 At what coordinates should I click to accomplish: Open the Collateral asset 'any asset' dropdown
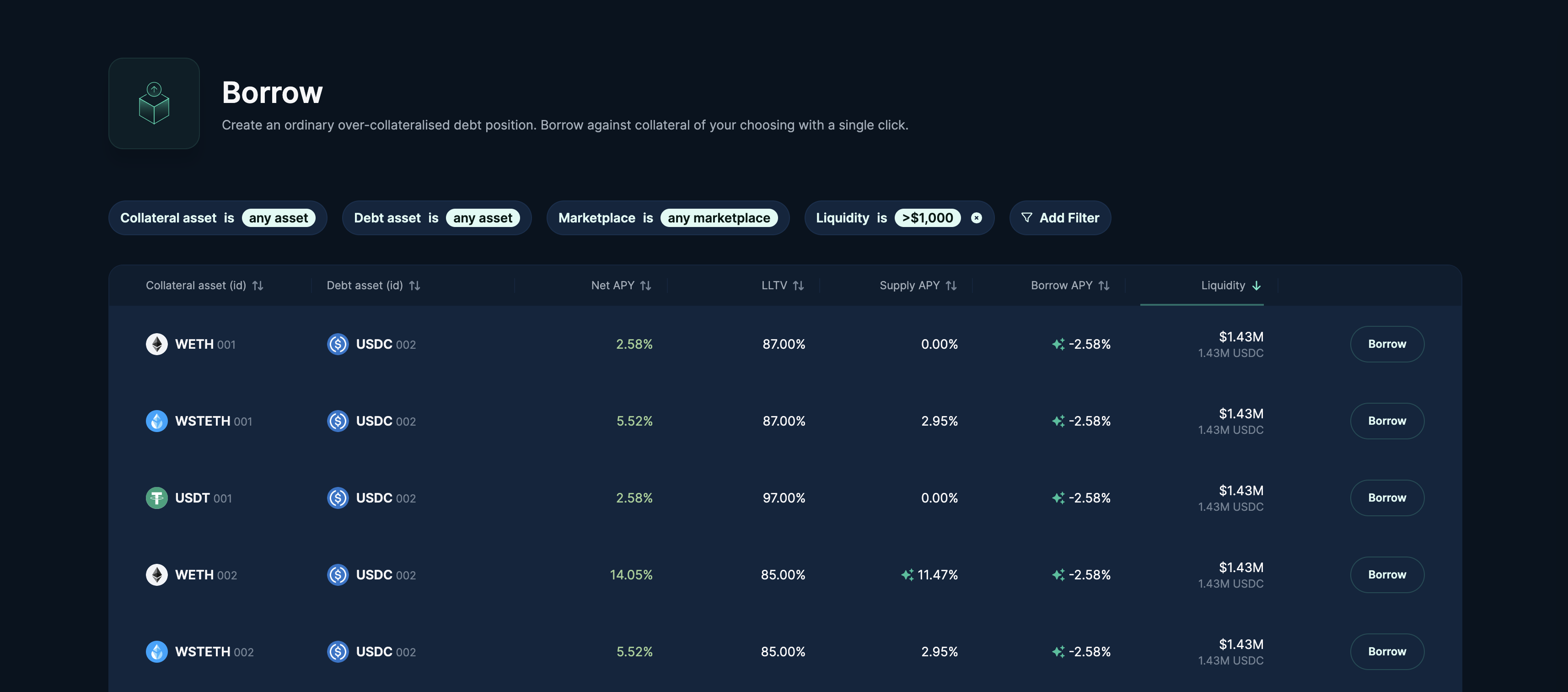[278, 218]
